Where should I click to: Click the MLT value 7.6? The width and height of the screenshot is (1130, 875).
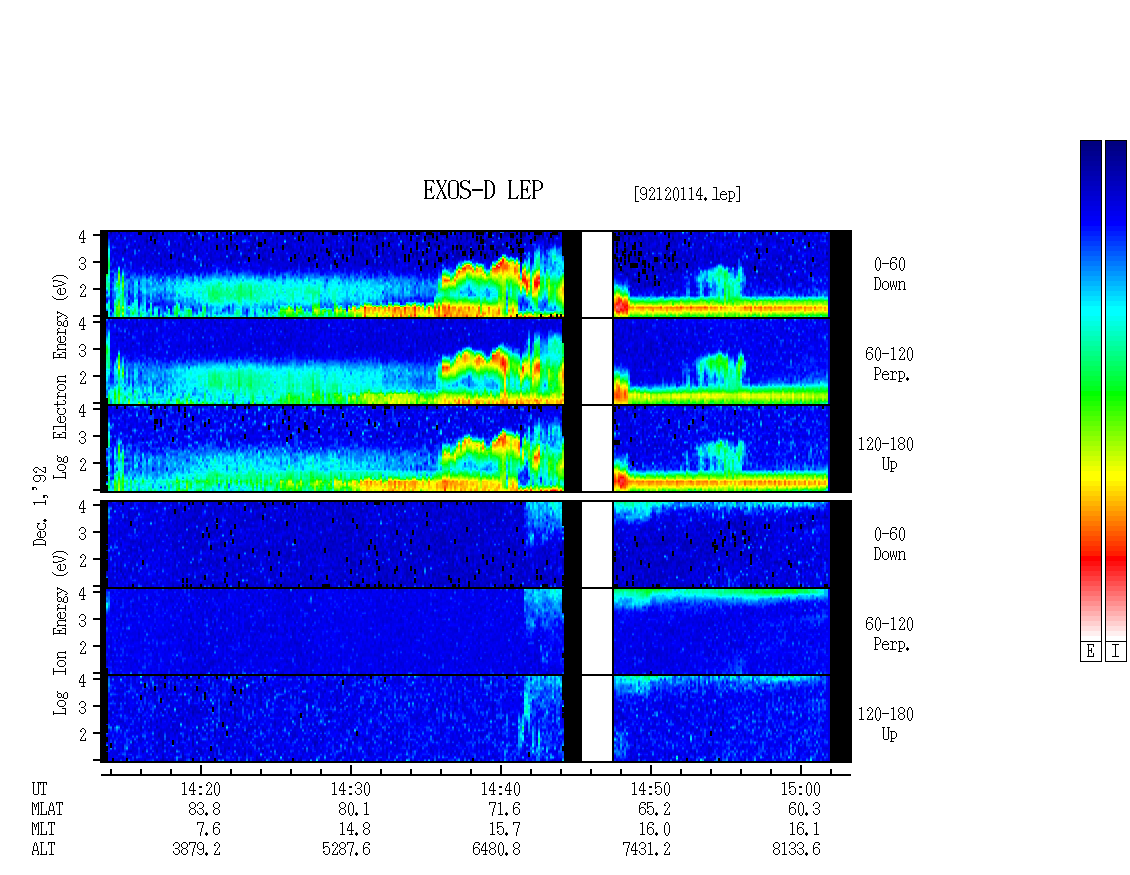[x=208, y=830]
